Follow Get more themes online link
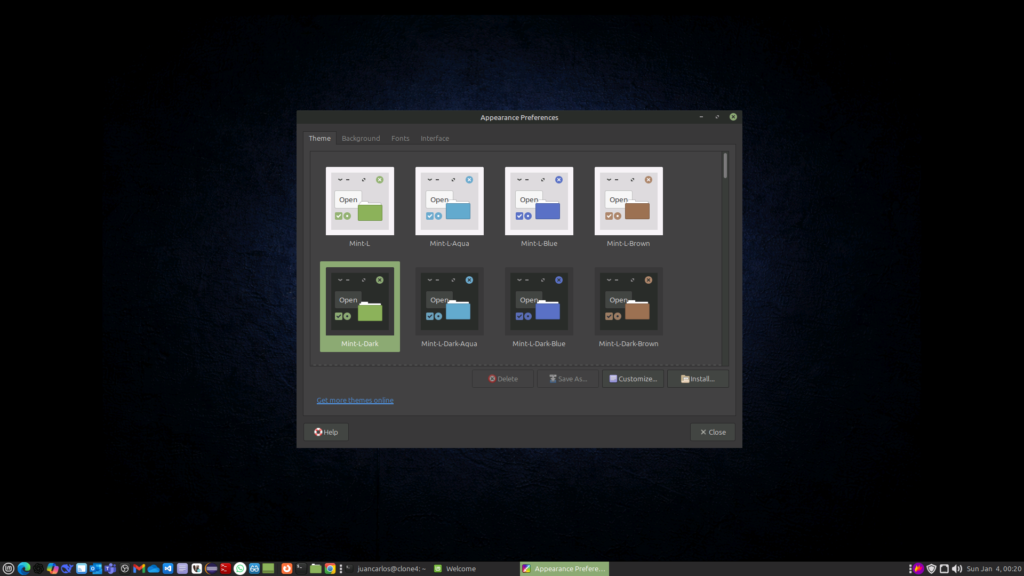This screenshot has width=1024, height=576. [x=355, y=400]
